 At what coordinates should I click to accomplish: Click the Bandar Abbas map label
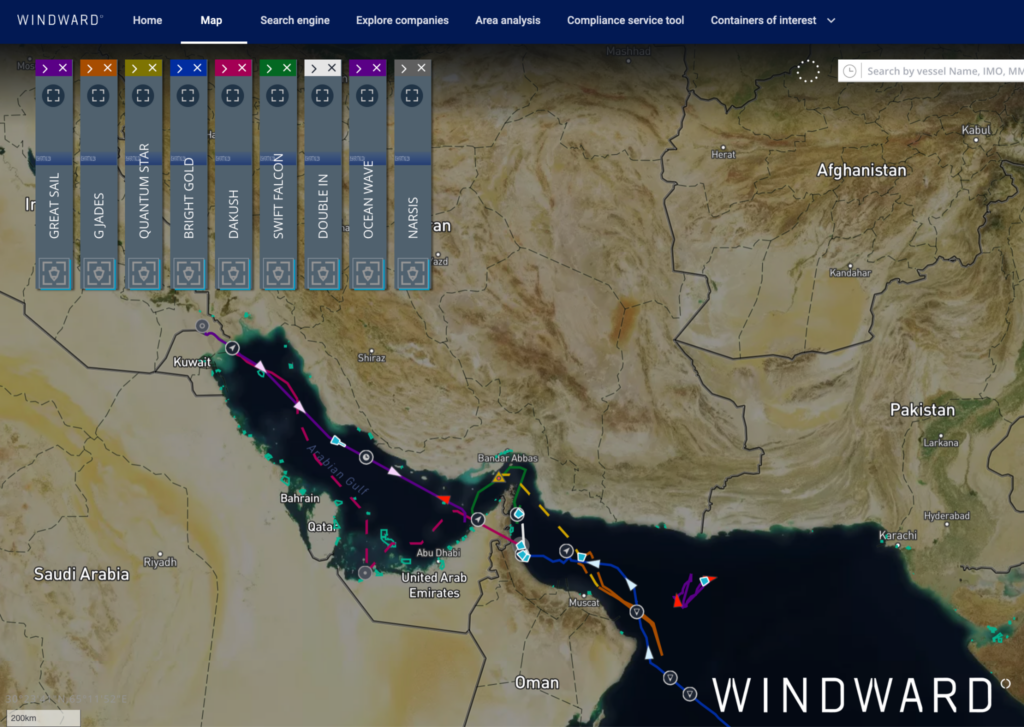pos(507,458)
